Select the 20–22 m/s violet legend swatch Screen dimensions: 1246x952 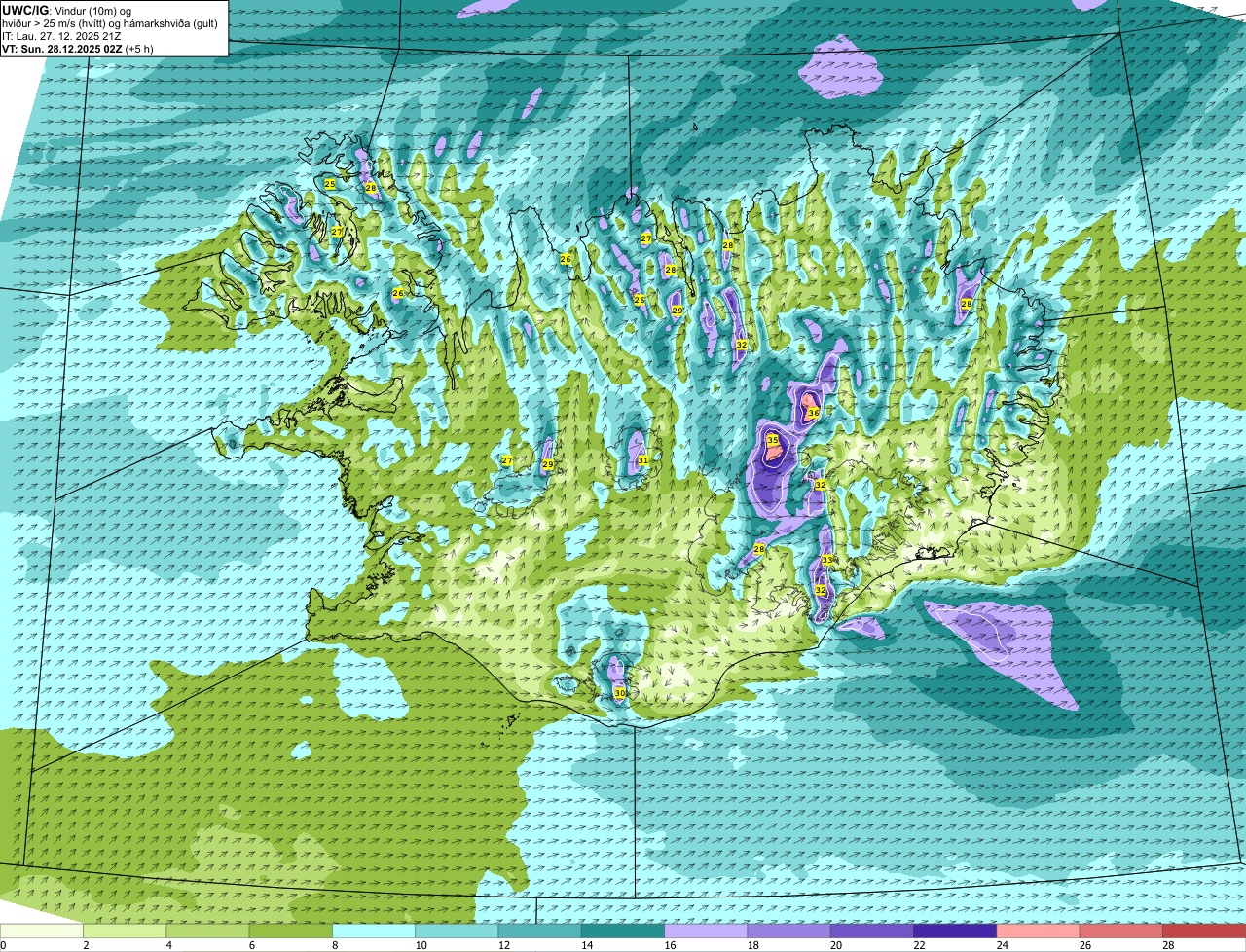(872, 931)
